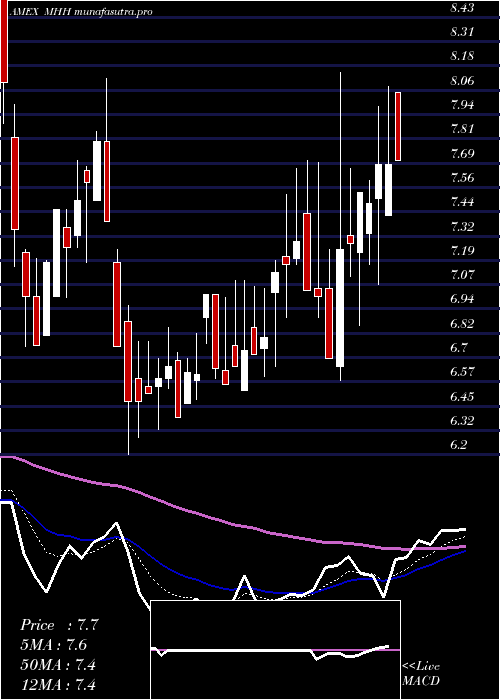Select the 7.44 price axis label

[x=462, y=202]
